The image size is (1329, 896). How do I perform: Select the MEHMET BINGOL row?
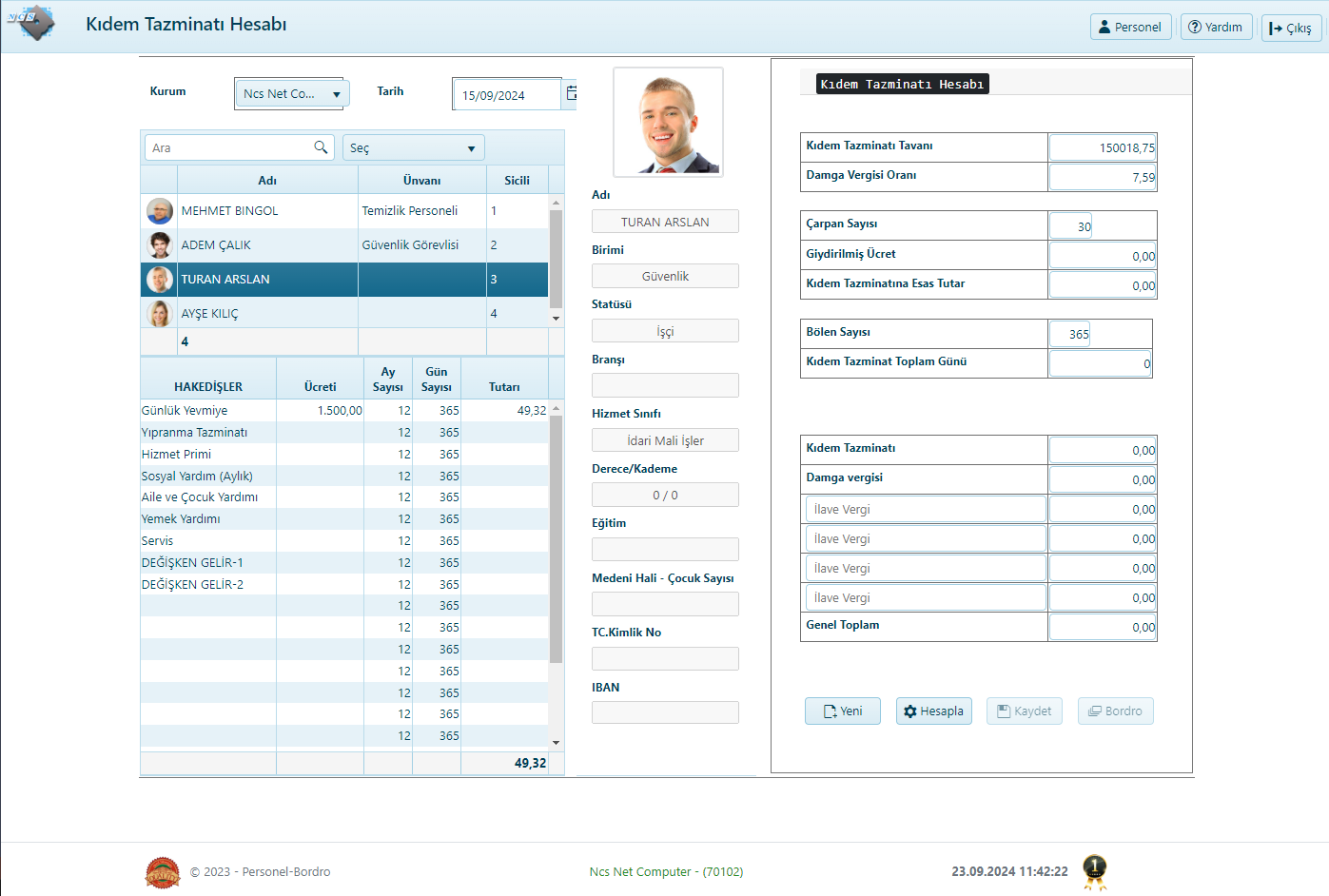pos(344,211)
